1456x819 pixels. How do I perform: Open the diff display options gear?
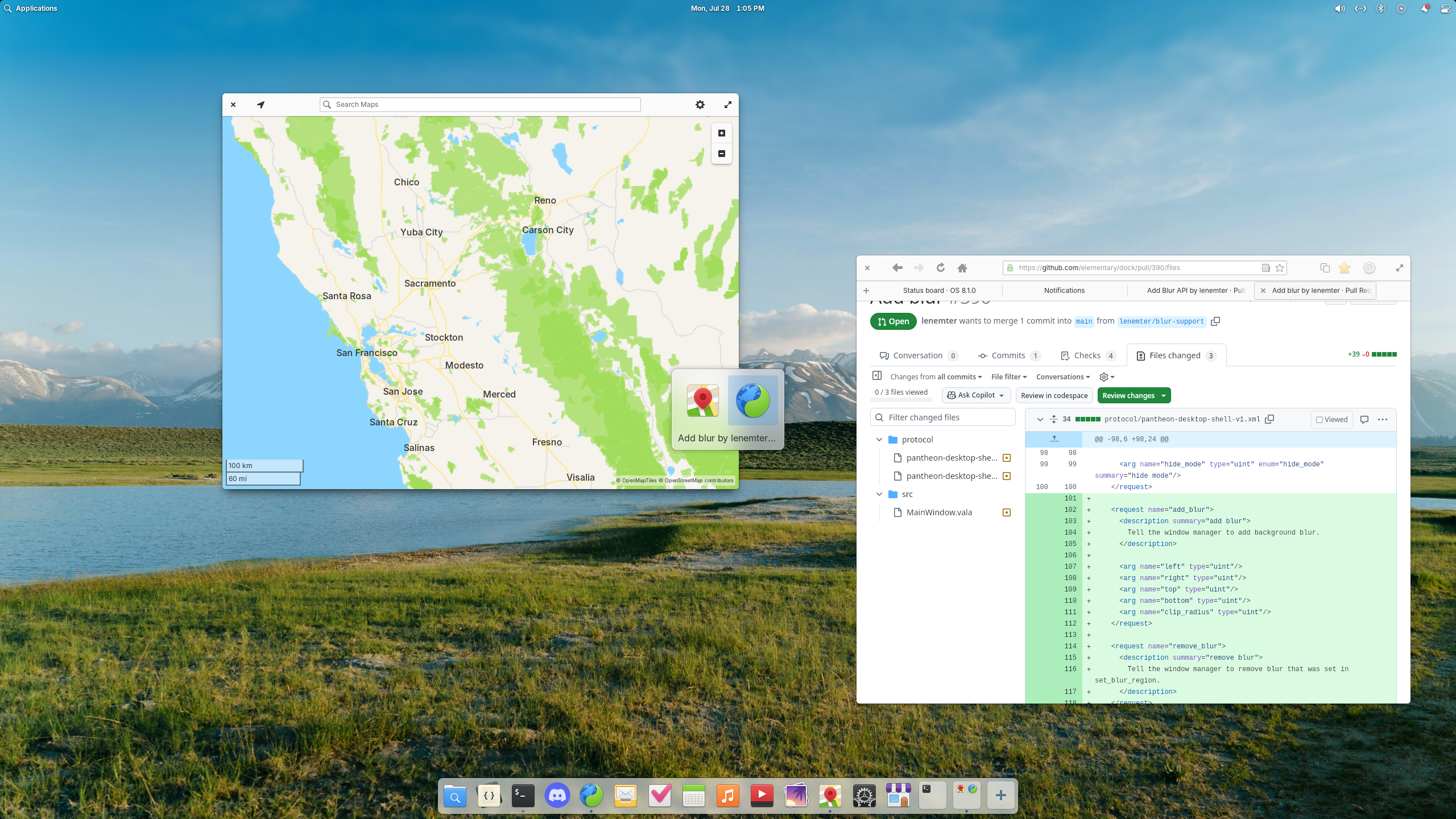pyautogui.click(x=1105, y=377)
